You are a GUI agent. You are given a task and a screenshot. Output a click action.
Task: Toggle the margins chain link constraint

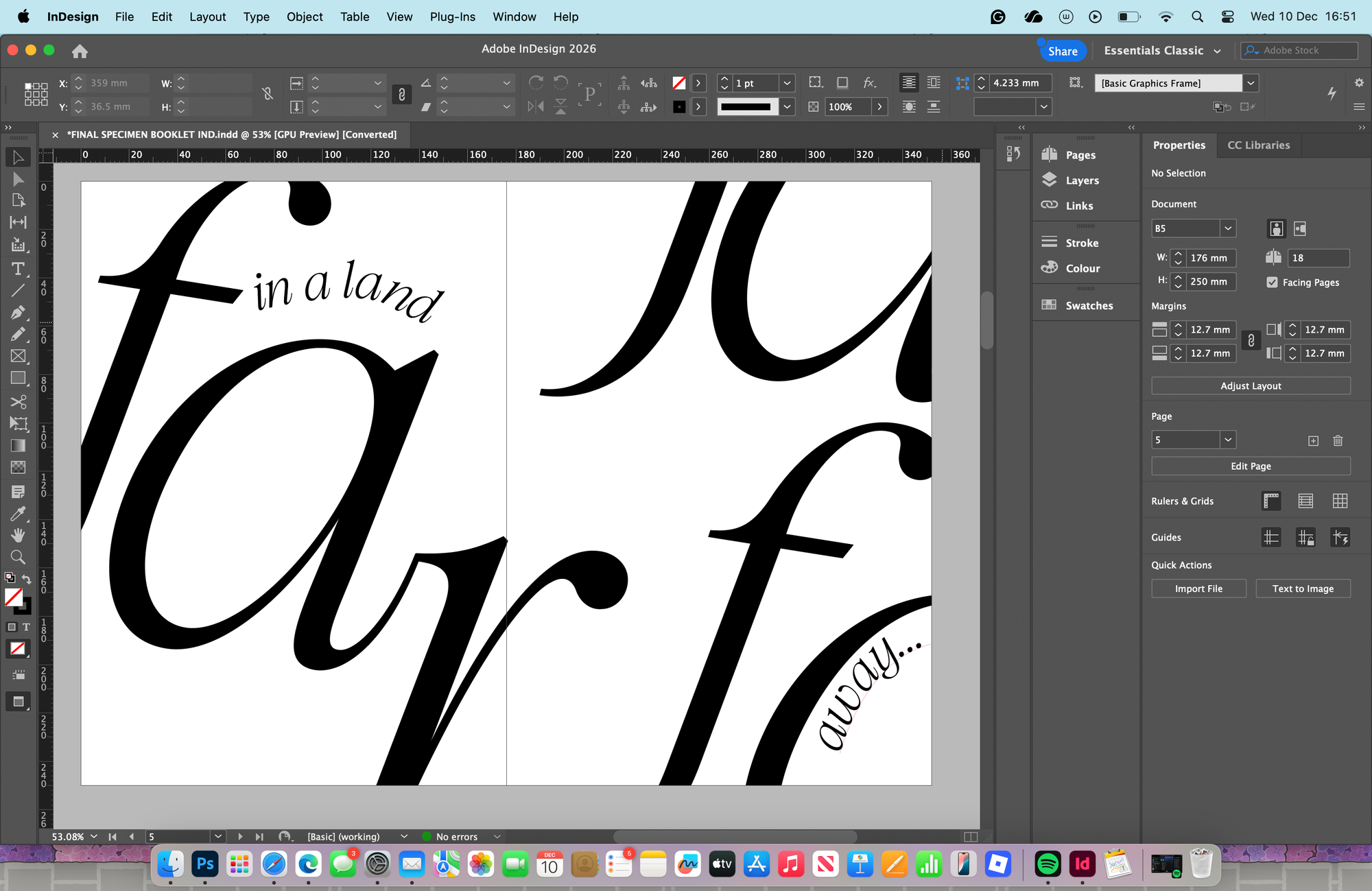1251,341
